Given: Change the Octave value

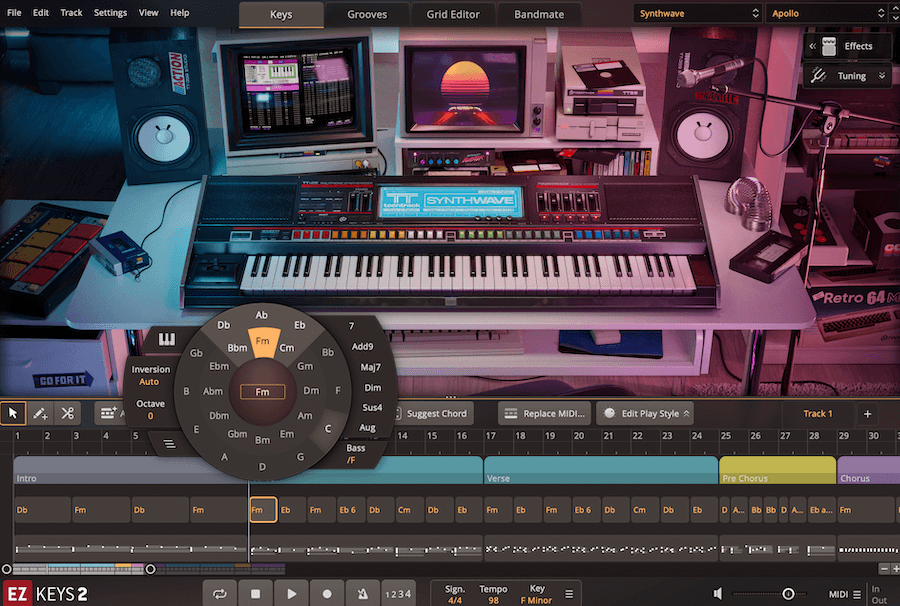Looking at the screenshot, I should click(x=150, y=410).
